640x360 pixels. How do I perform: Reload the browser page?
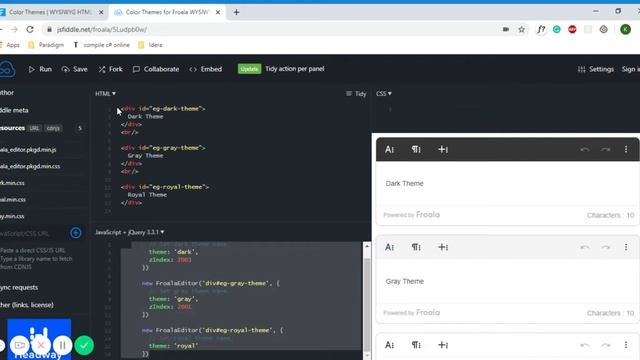click(x=30, y=29)
